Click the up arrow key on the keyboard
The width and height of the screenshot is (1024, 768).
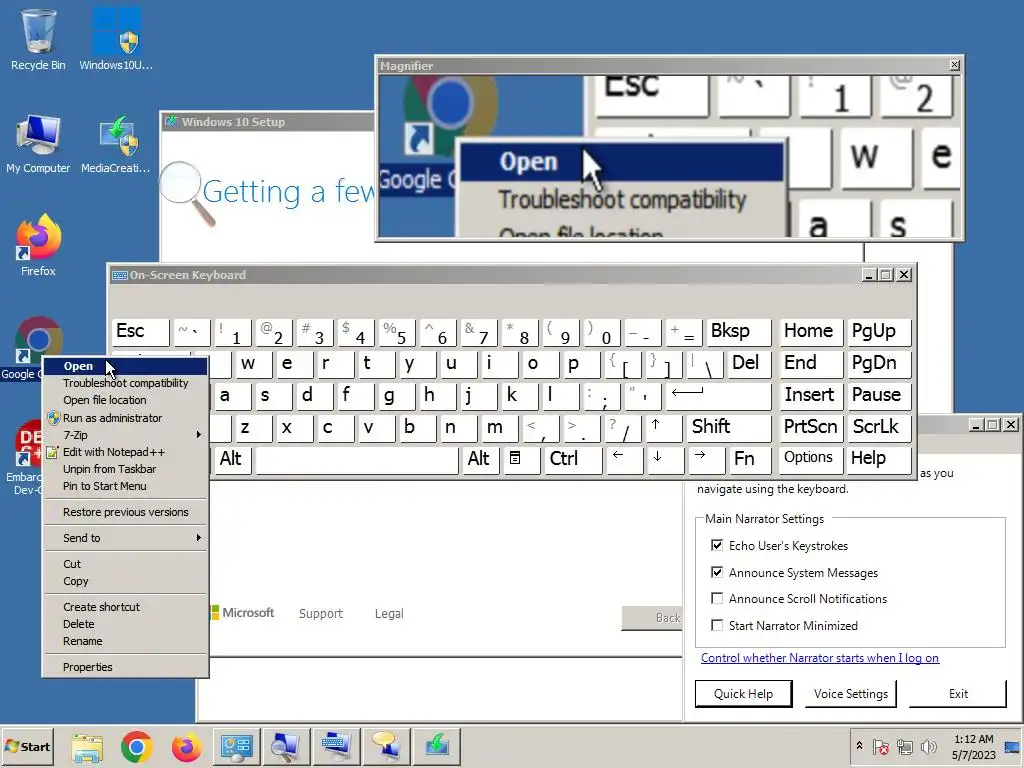point(664,427)
